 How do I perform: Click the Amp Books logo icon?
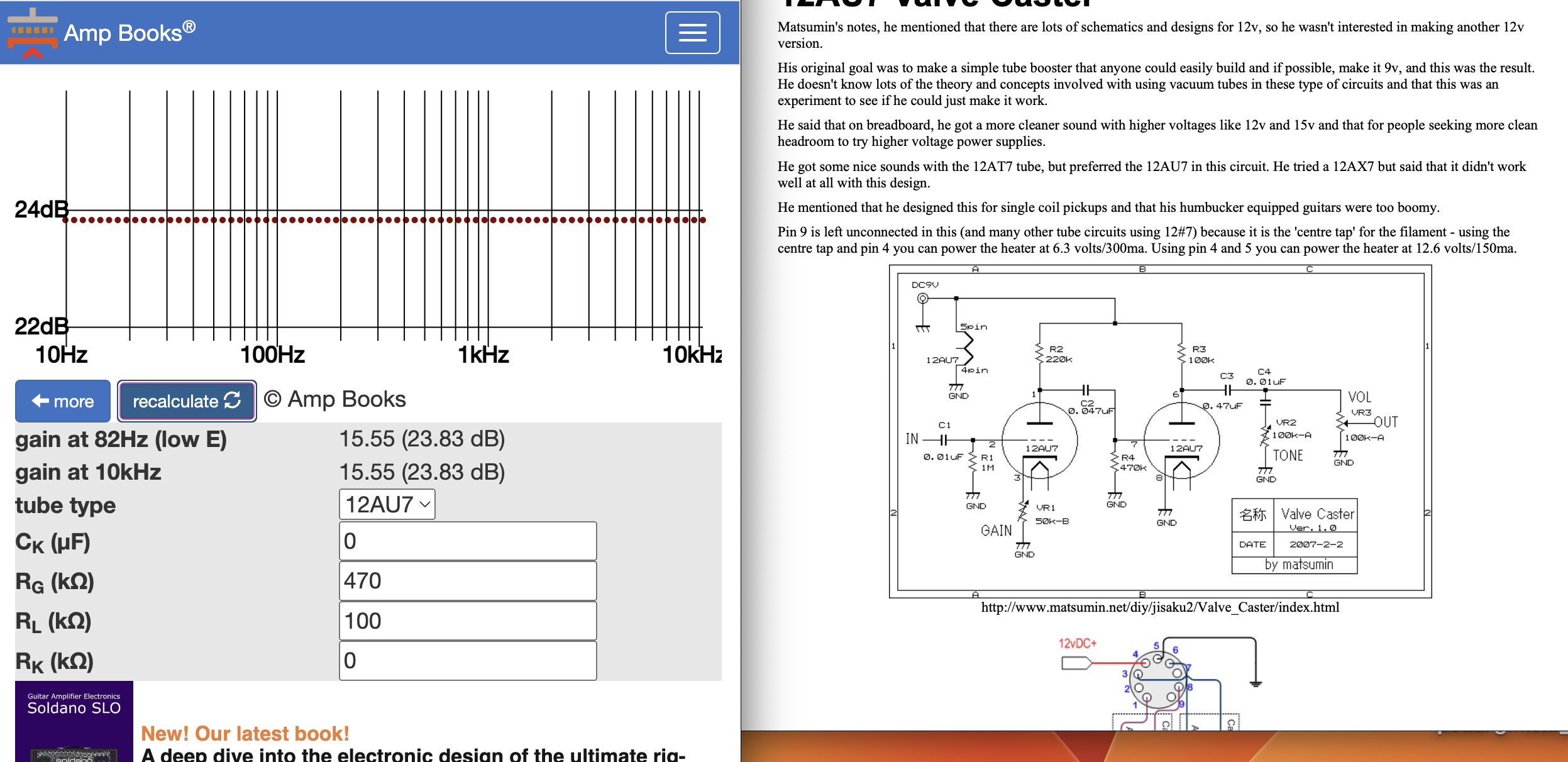32,33
